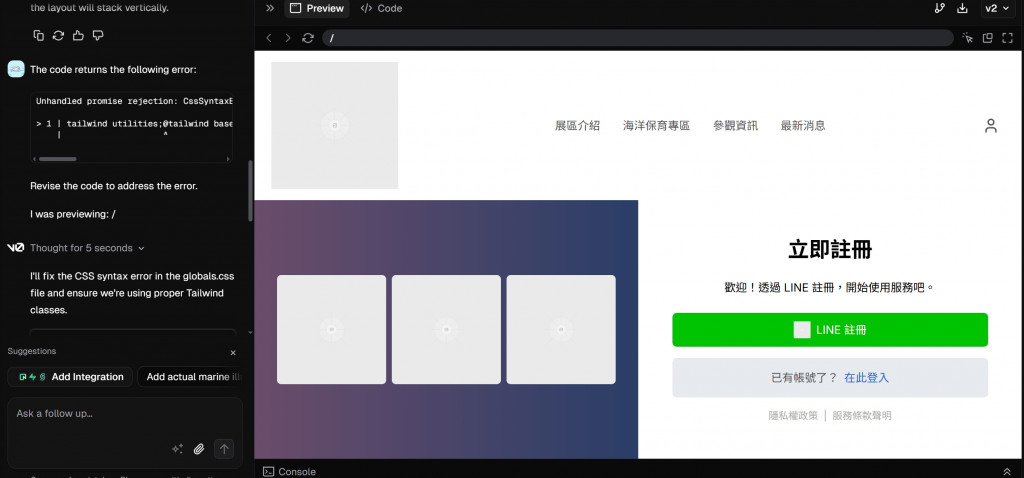Click the preview URL address bar
Viewport: 1024px width, 478px height.
pyautogui.click(x=637, y=38)
